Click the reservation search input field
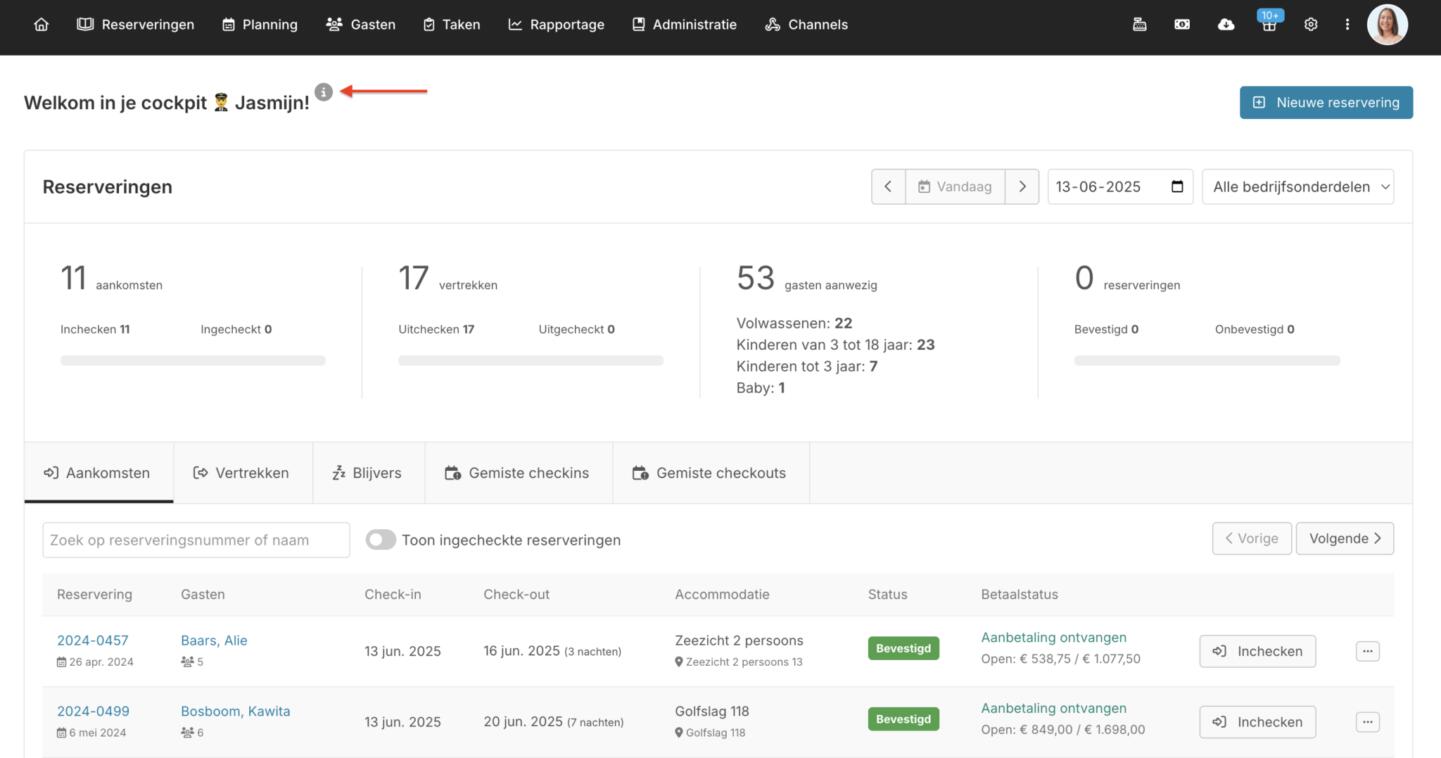Viewport: 1441px width, 758px height. 196,540
